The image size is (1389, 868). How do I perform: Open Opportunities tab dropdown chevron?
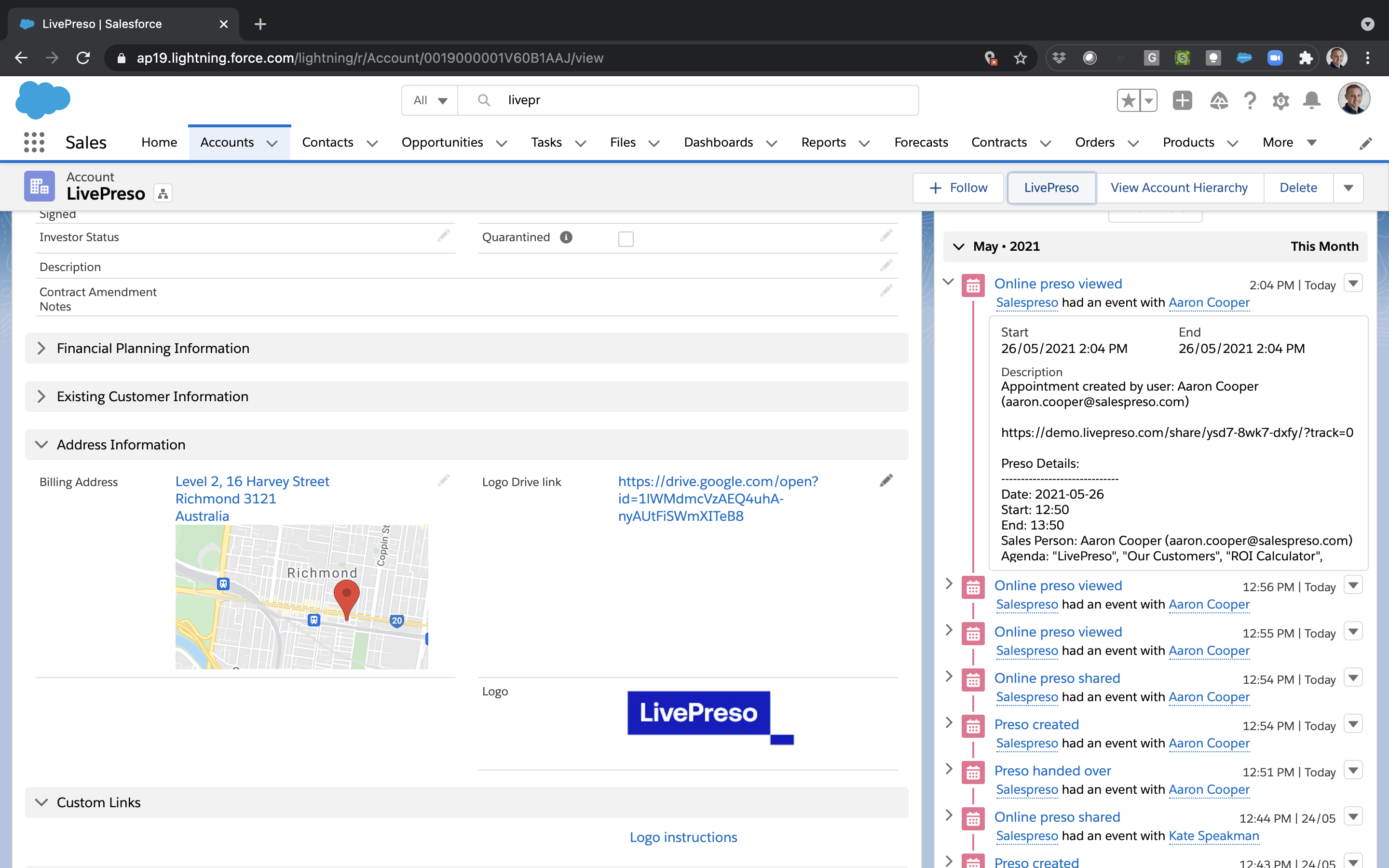[x=501, y=143]
